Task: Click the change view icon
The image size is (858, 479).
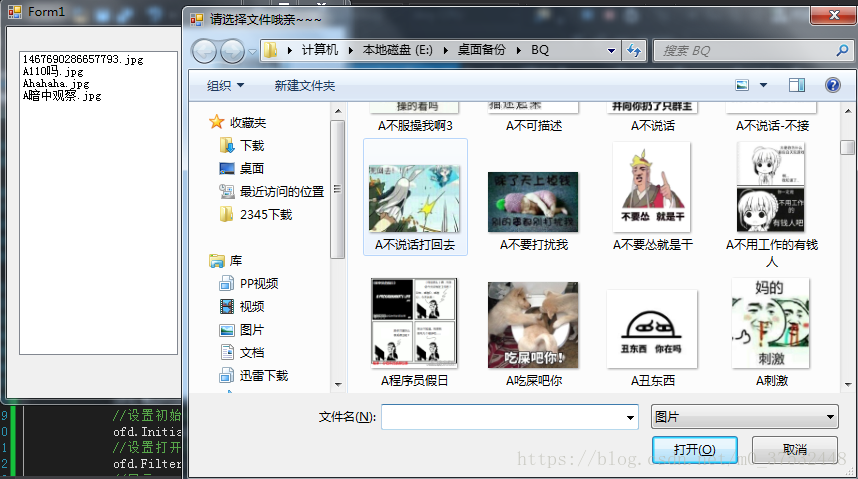Action: pyautogui.click(x=742, y=85)
